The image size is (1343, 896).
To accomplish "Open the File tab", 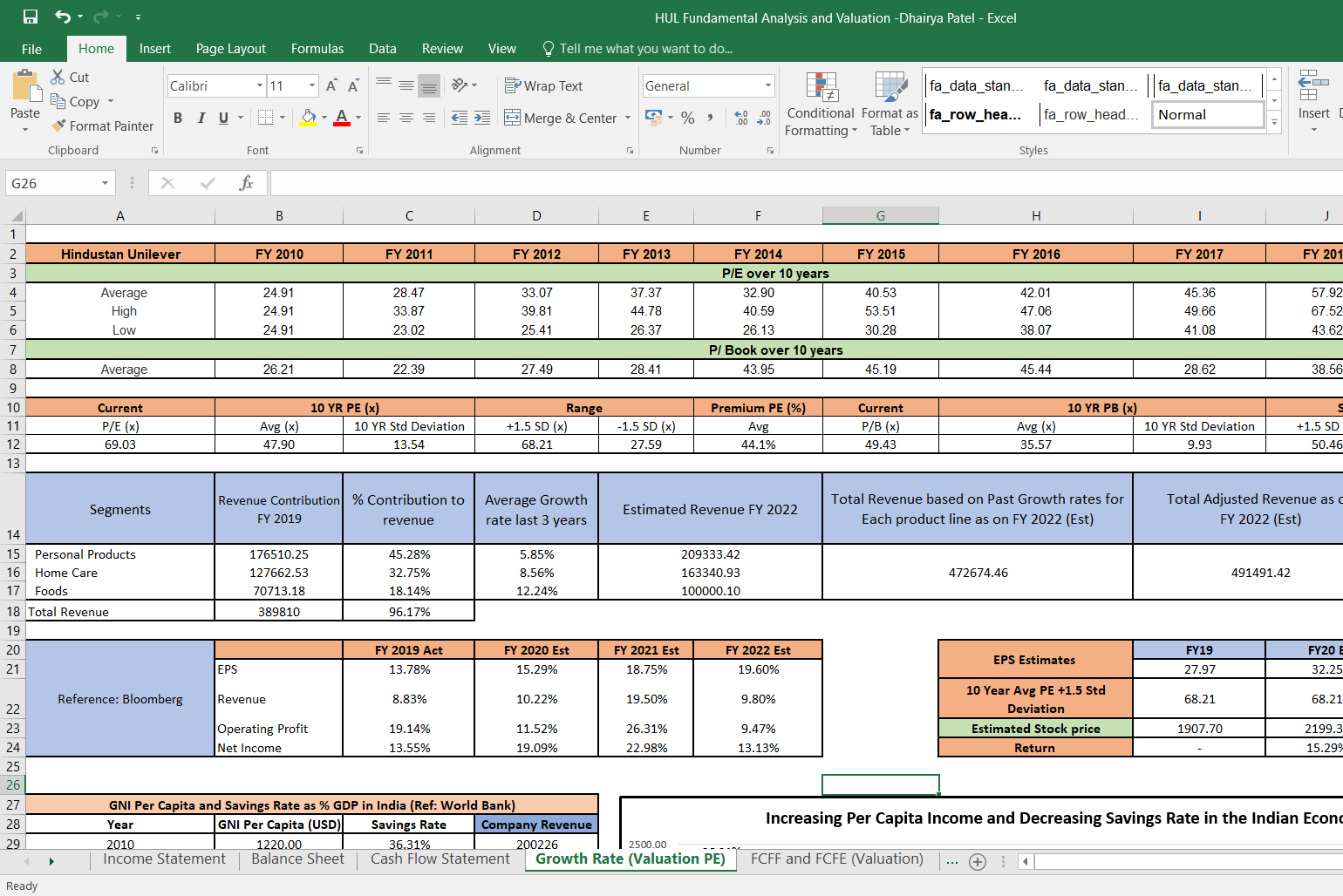I will [x=31, y=49].
